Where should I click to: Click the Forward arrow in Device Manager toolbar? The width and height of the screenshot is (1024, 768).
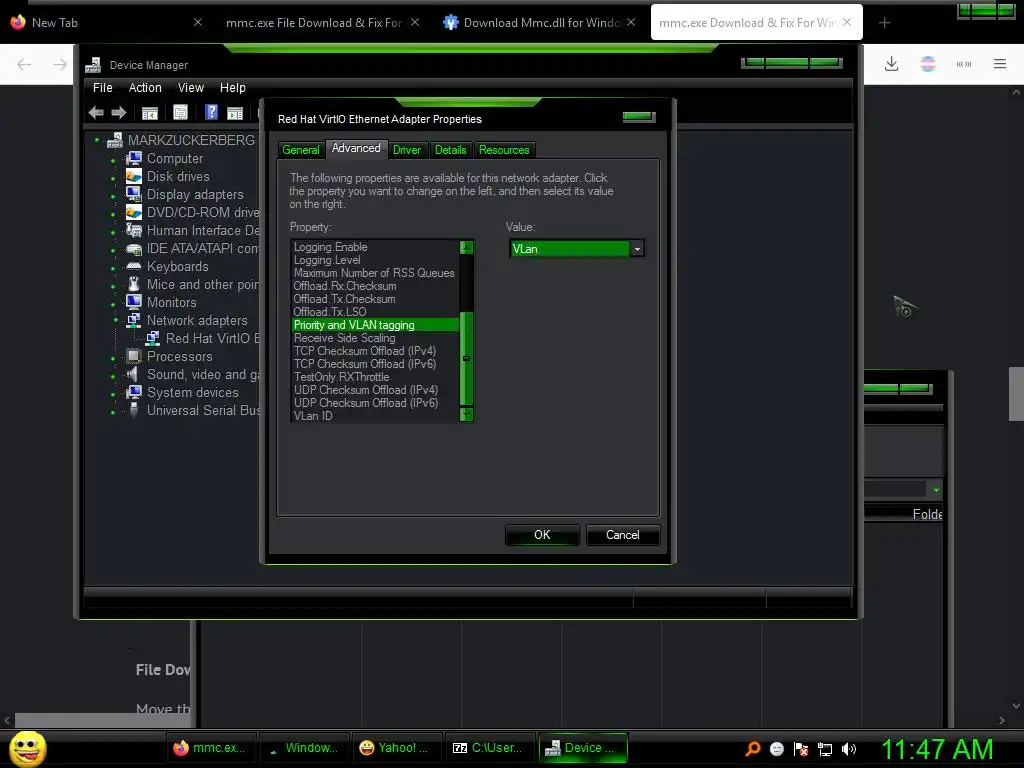118,112
